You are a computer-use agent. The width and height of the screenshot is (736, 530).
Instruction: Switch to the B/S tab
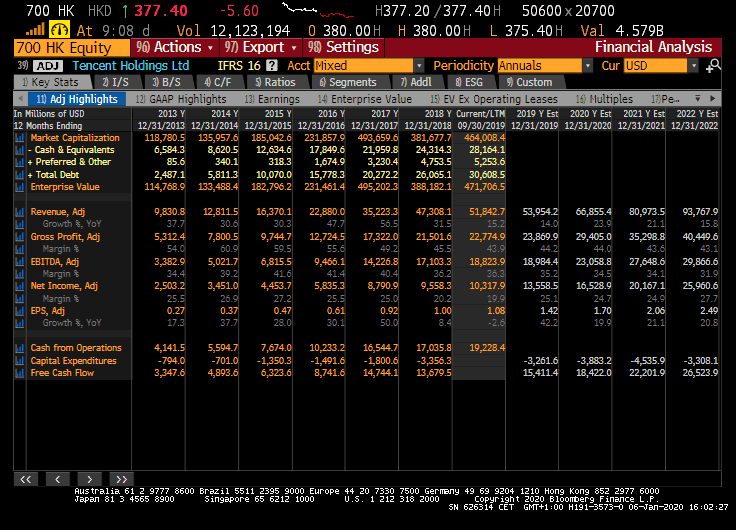click(x=166, y=82)
